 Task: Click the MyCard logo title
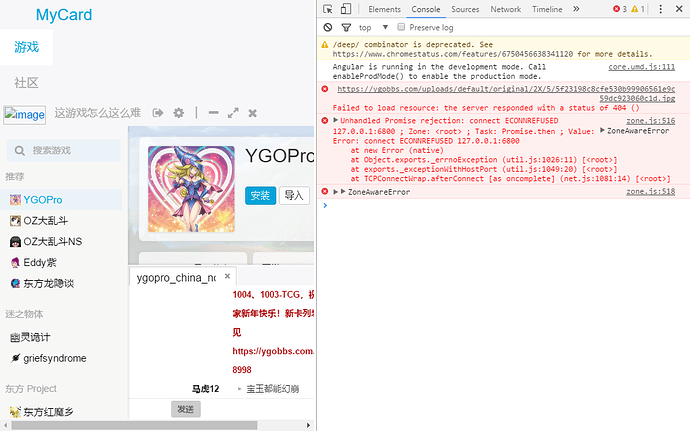[x=64, y=15]
